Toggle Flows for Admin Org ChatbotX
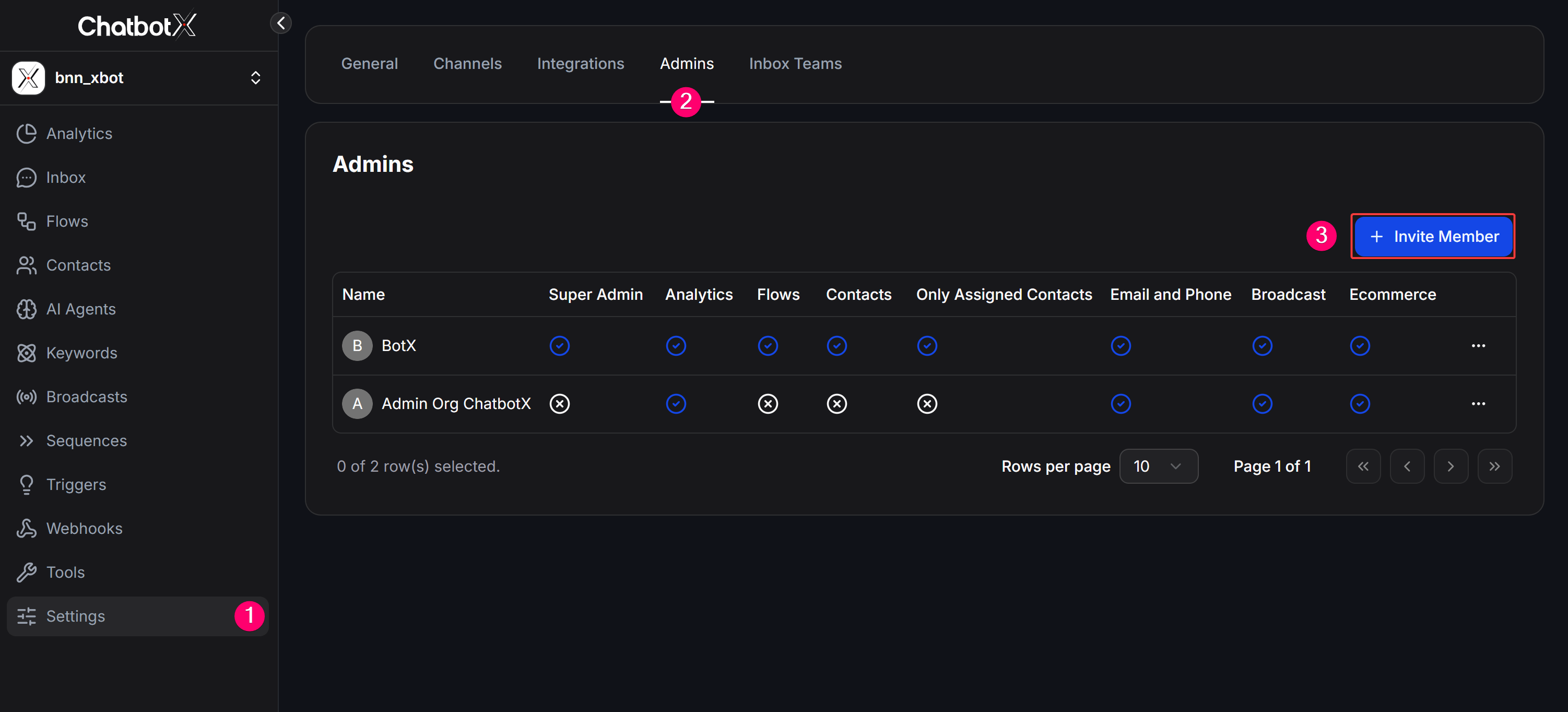This screenshot has height=712, width=1568. tap(768, 404)
